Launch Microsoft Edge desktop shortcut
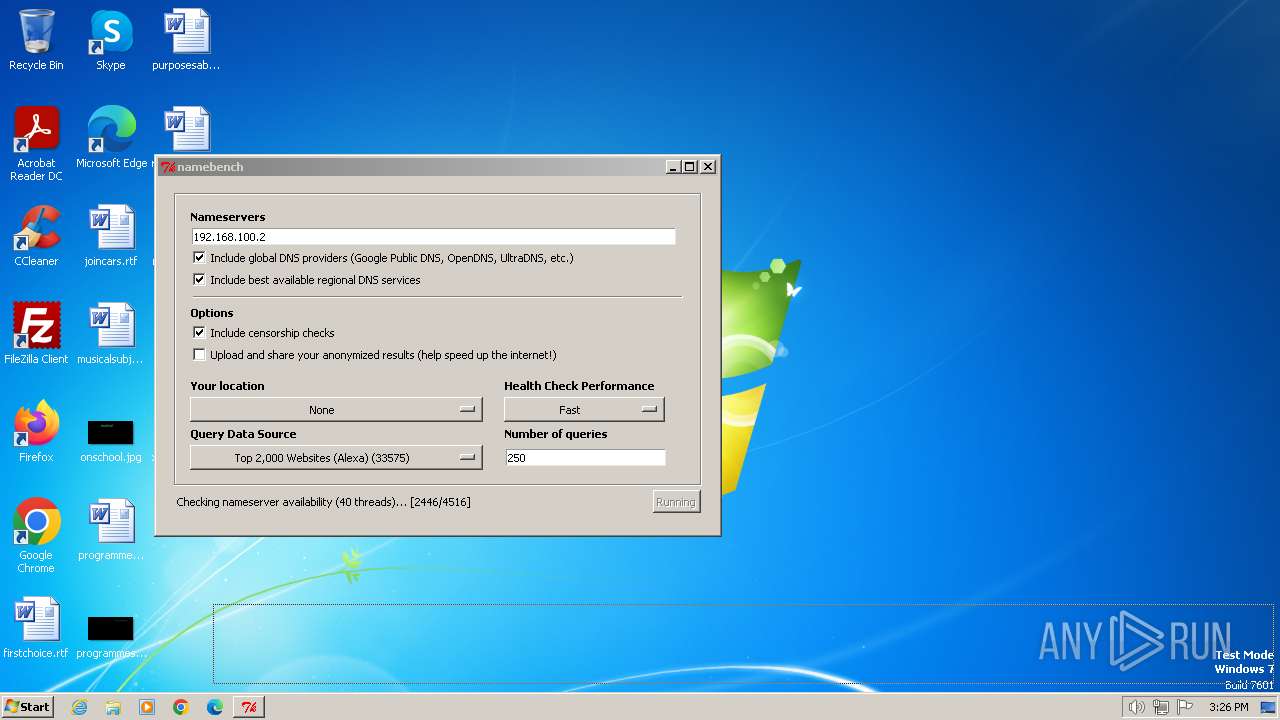Screen dimensions: 1280x720 [x=111, y=138]
